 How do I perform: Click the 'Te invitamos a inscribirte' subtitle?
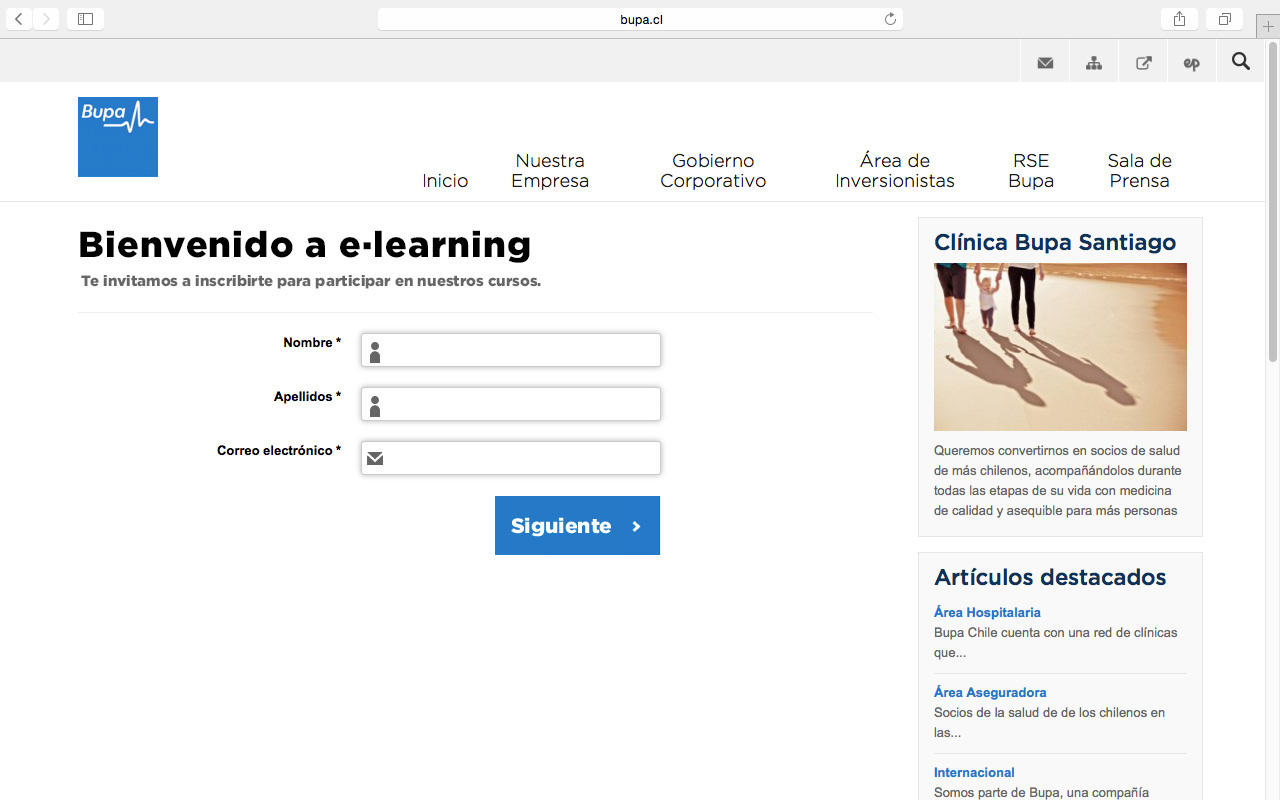311,281
